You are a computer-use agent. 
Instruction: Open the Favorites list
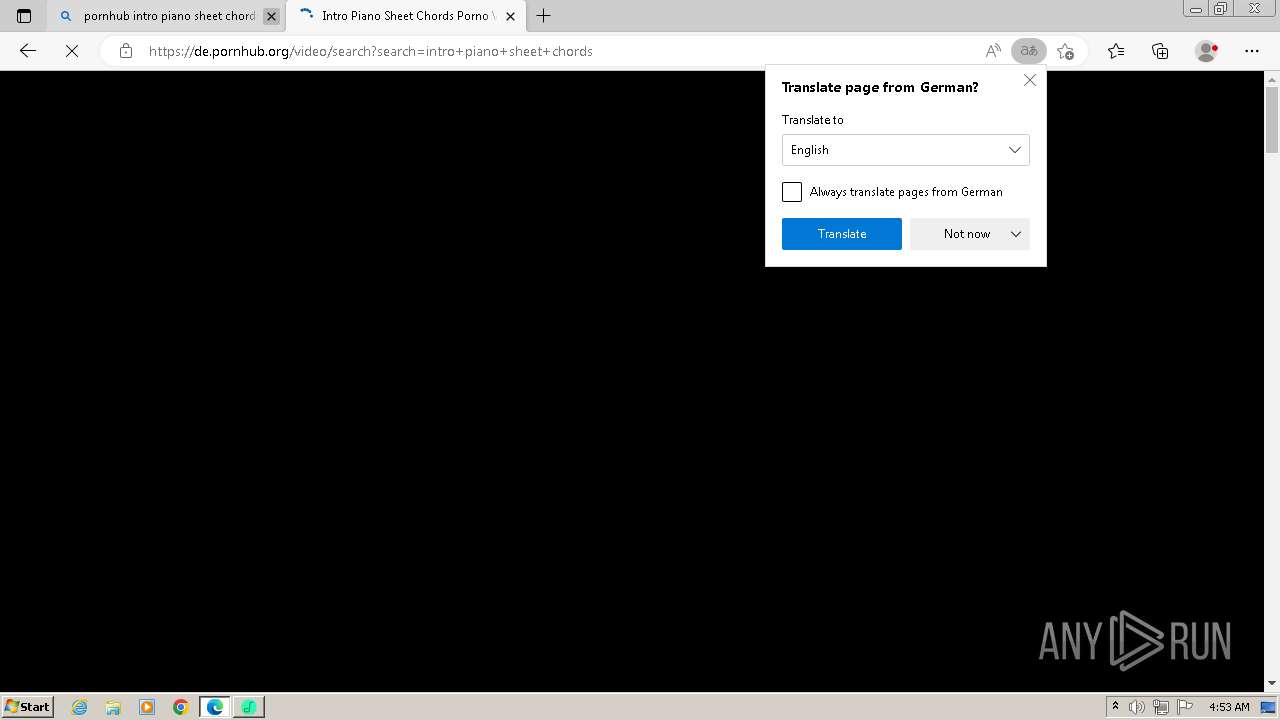(x=1116, y=51)
